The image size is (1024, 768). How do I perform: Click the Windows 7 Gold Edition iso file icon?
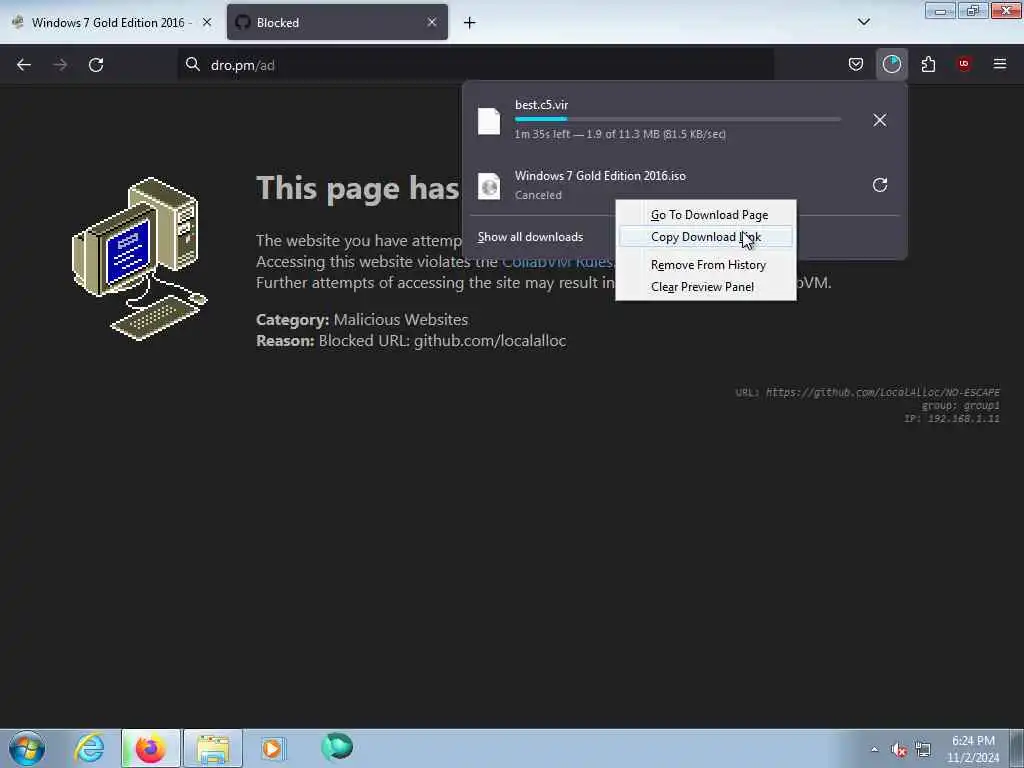pyautogui.click(x=489, y=185)
